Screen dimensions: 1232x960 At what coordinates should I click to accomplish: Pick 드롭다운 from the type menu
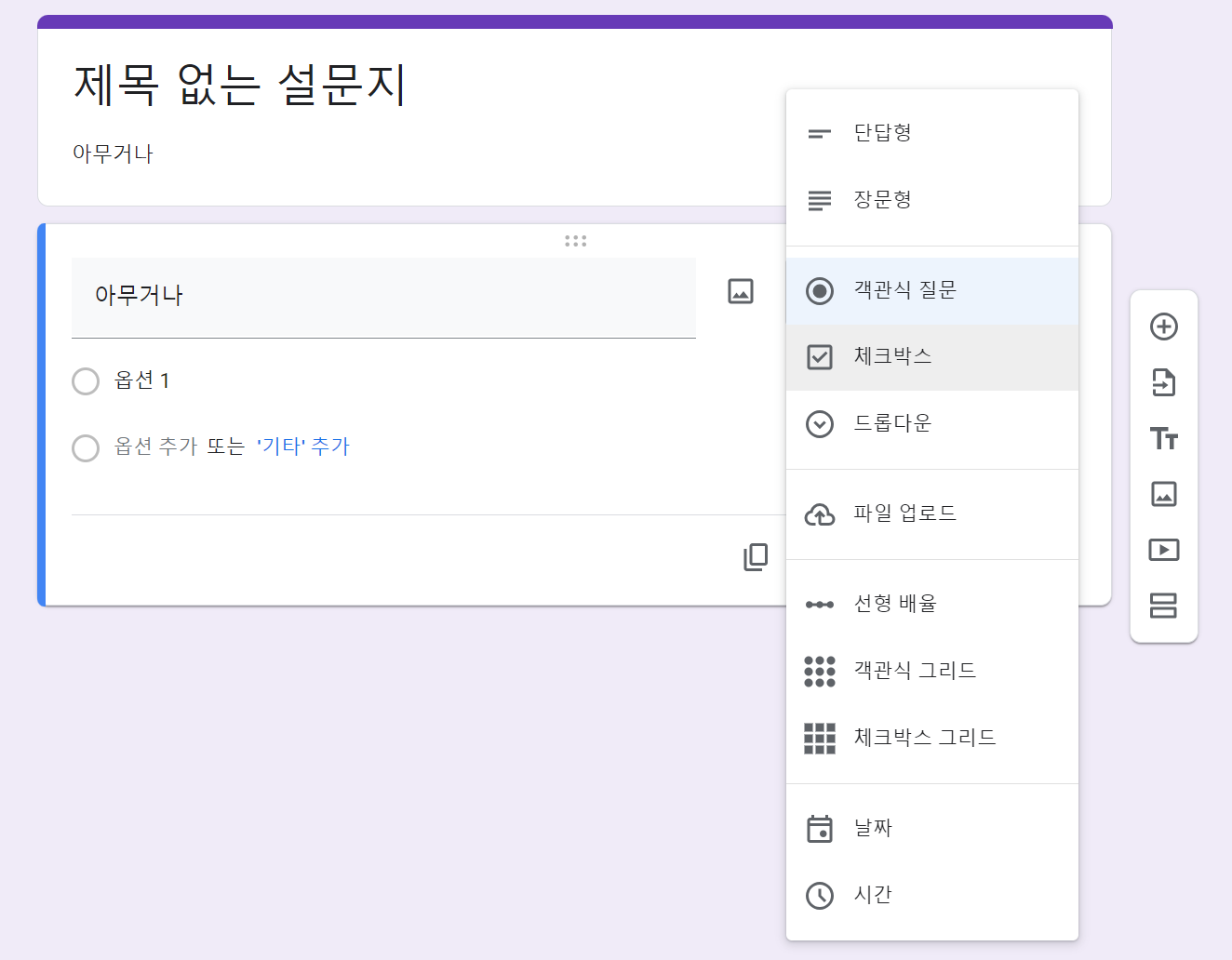coord(932,424)
